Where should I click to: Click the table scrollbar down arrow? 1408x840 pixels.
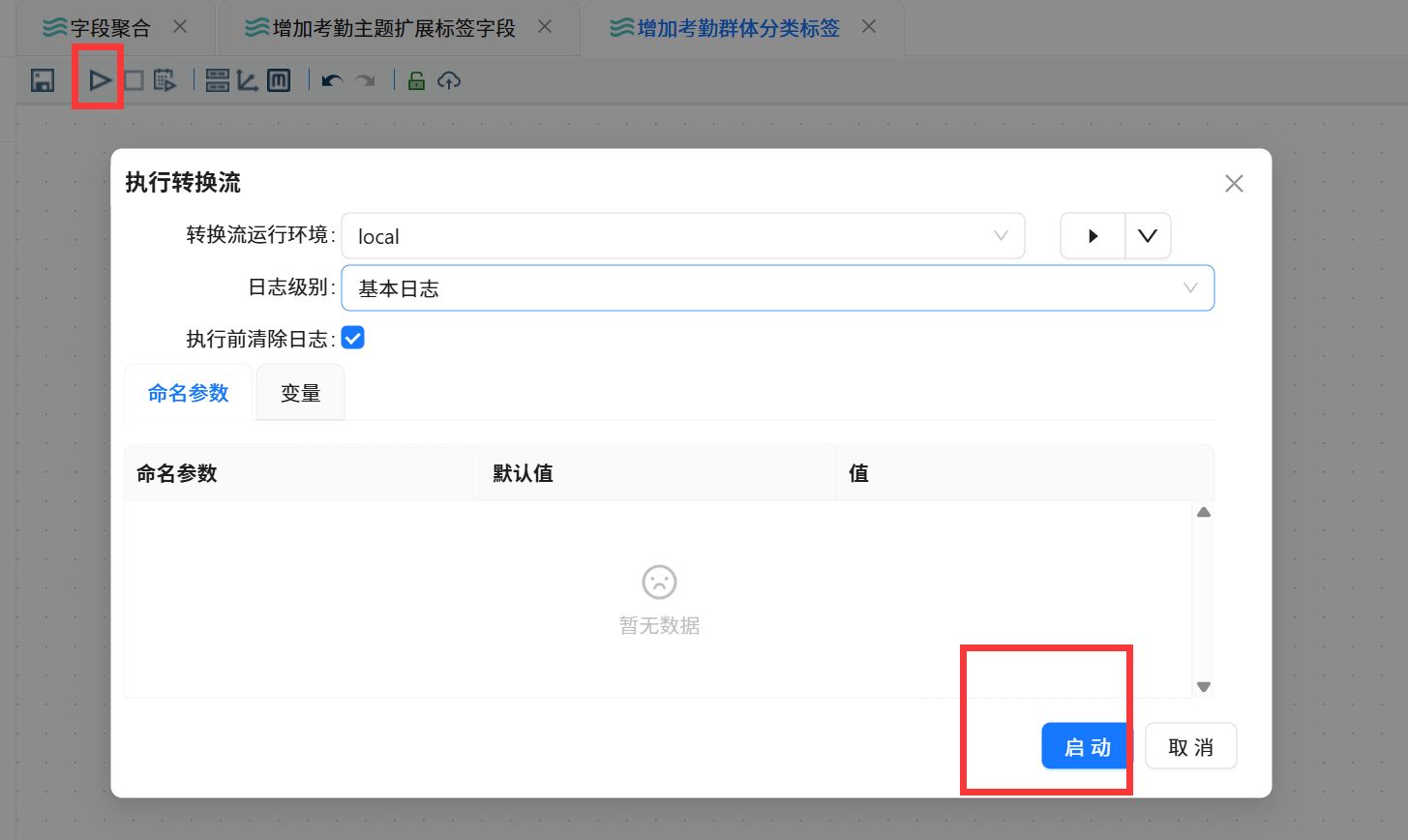[x=1204, y=687]
